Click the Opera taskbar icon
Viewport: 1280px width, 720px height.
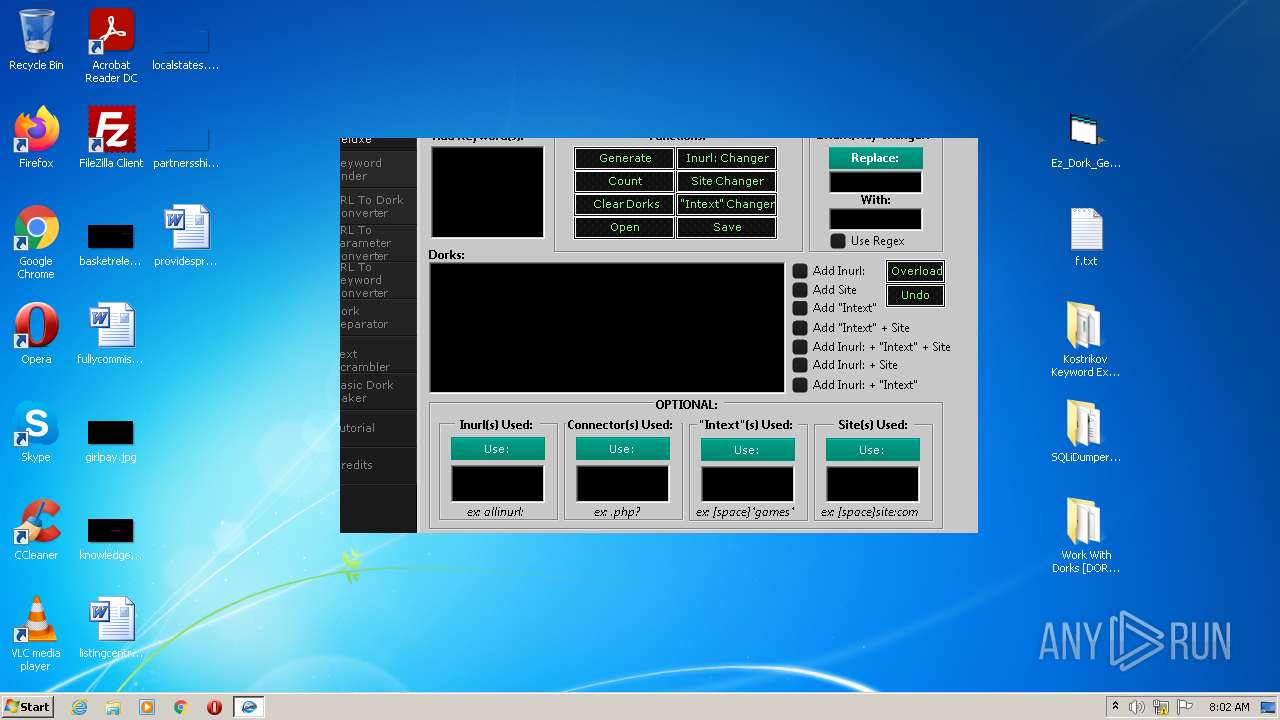214,707
